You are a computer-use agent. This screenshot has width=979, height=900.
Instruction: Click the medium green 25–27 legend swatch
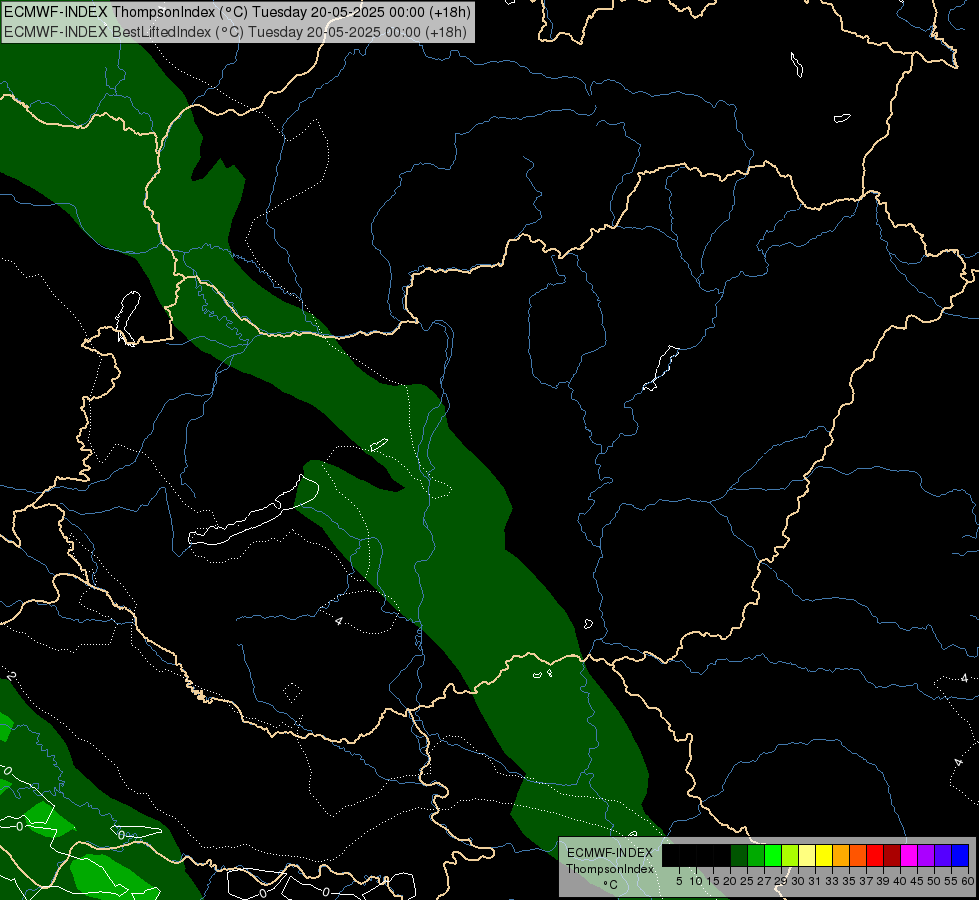[756, 855]
